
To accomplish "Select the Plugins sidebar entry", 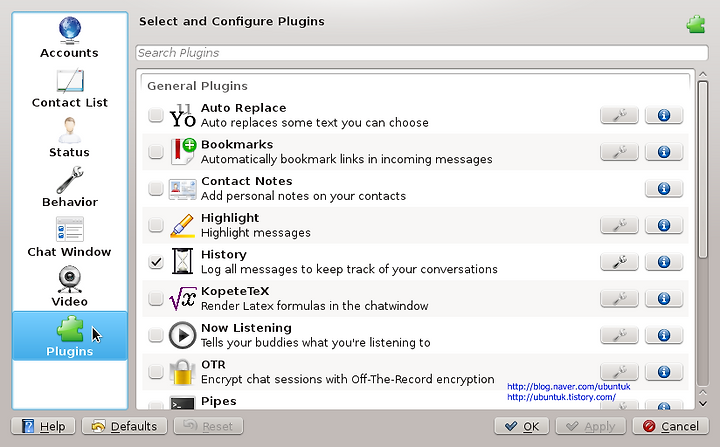I will [x=69, y=336].
